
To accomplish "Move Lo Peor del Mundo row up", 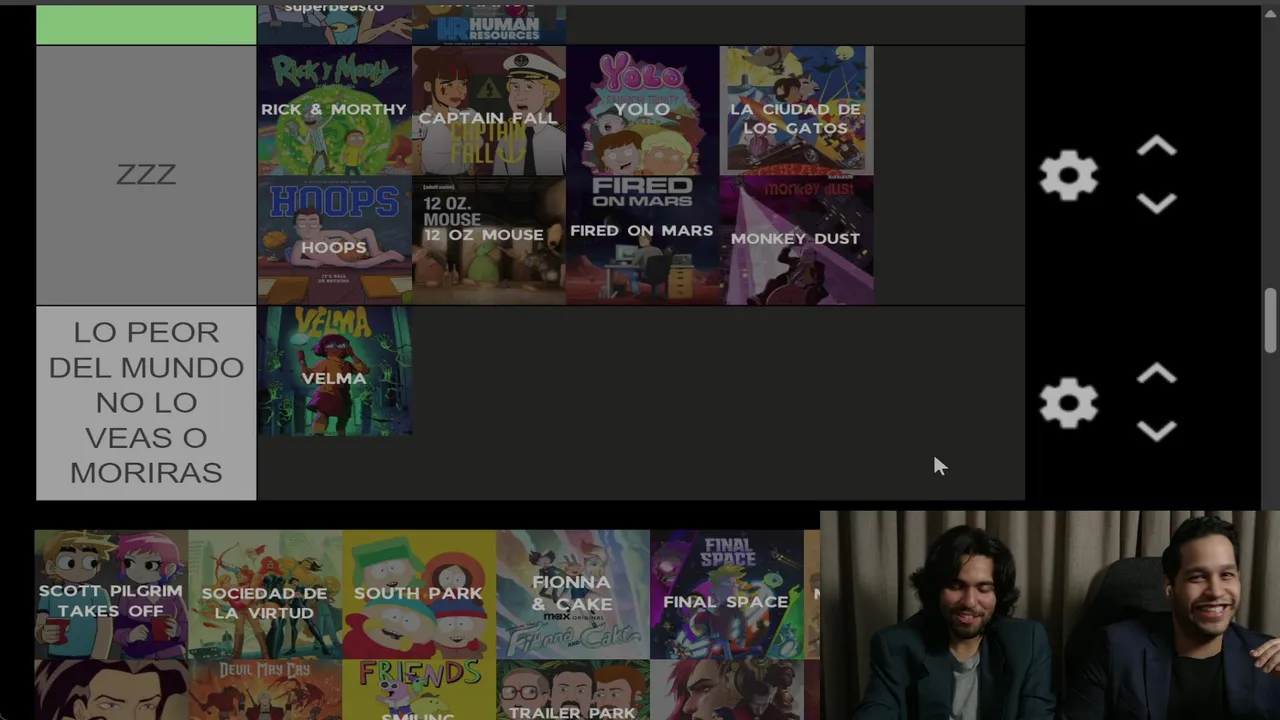I will coord(1156,374).
